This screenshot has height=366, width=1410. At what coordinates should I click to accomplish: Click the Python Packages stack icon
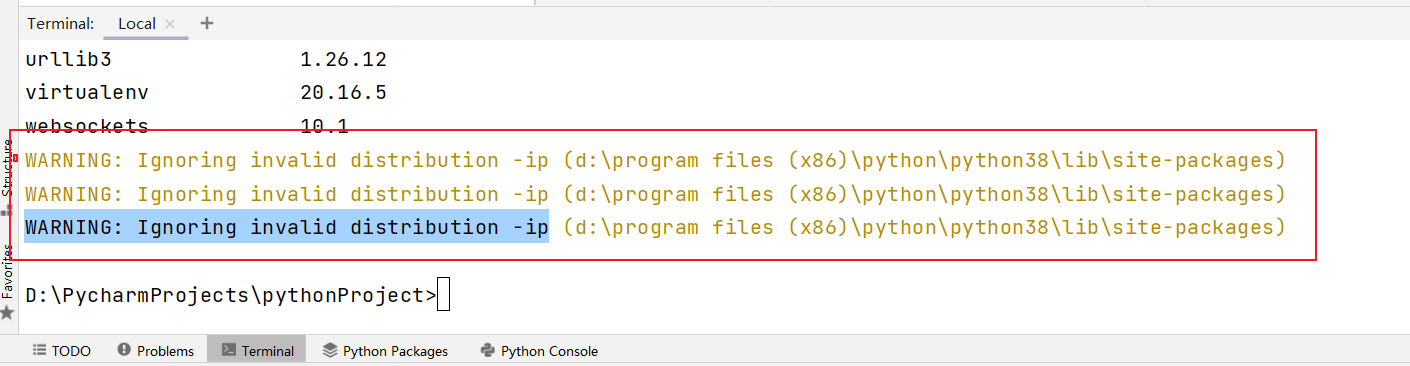329,350
